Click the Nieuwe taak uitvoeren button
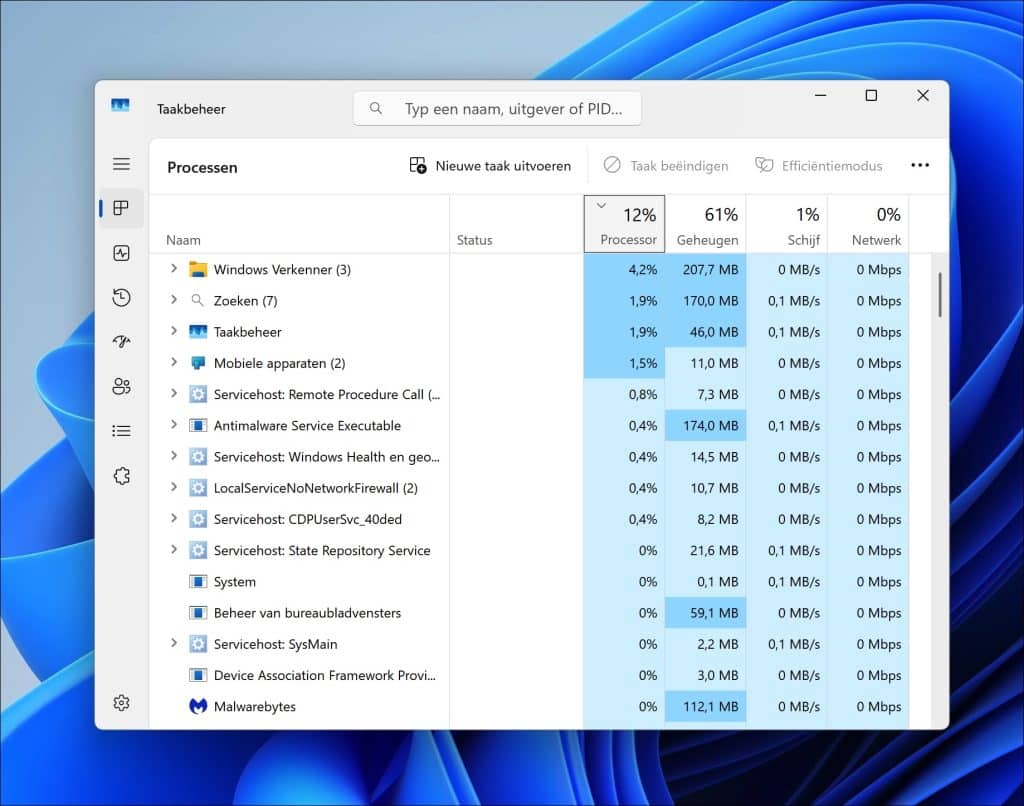This screenshot has width=1024, height=806. click(x=490, y=165)
